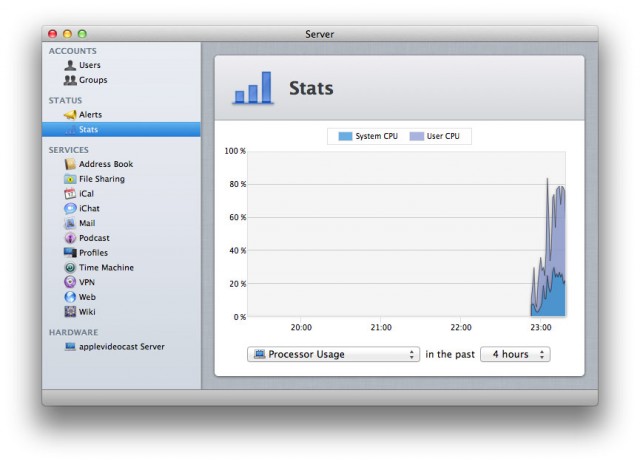
Task: Click the ACCOUNTS section header
Action: coord(73,51)
